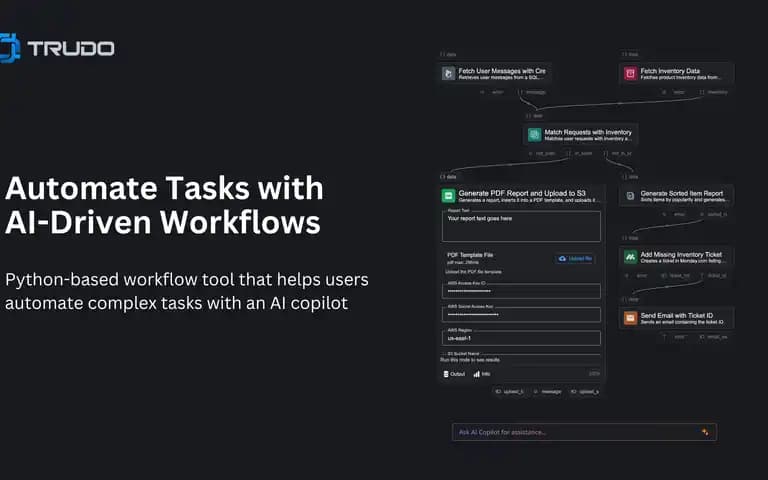Click the data input port above Generate PDF Report
Image resolution: width=768 pixels, height=480 pixels.
pos(448,176)
